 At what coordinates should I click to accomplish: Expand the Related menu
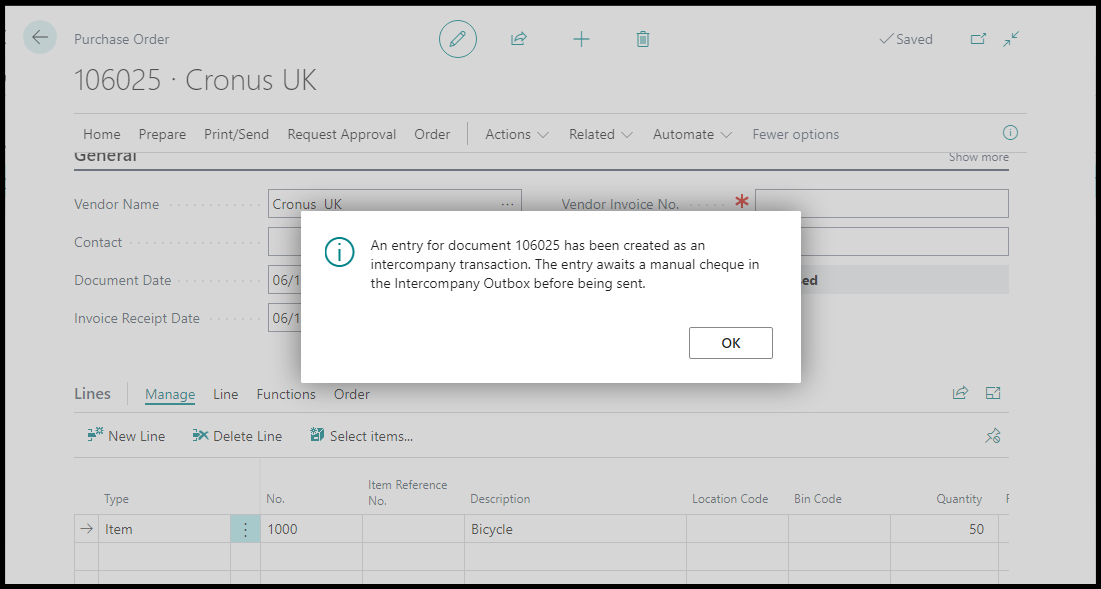[x=601, y=134]
